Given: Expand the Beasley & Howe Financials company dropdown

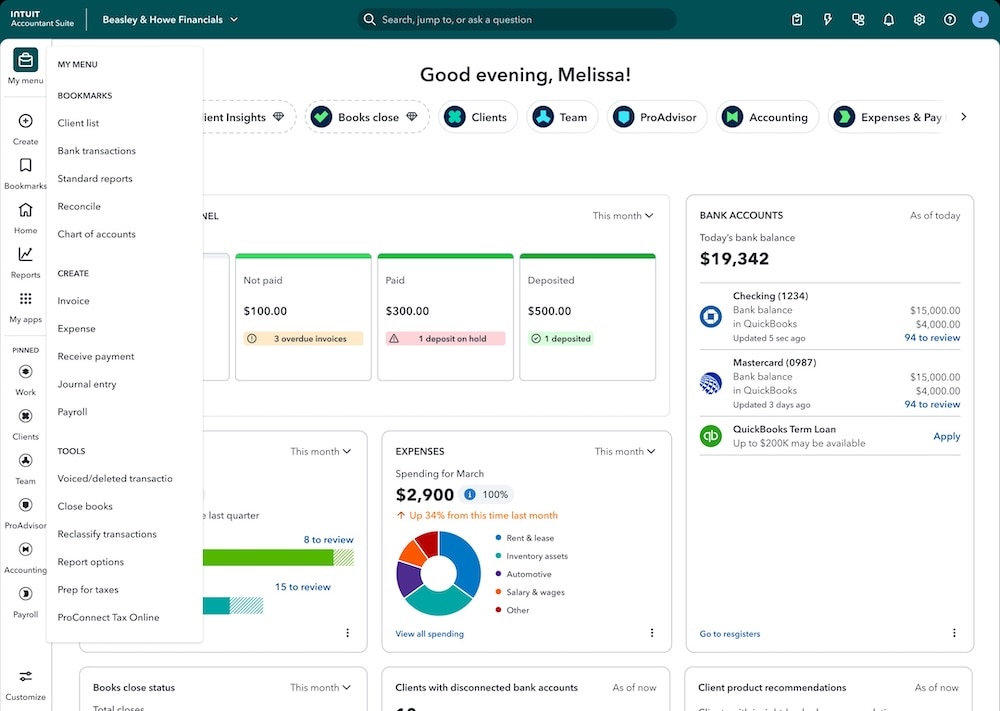Looking at the screenshot, I should [170, 19].
